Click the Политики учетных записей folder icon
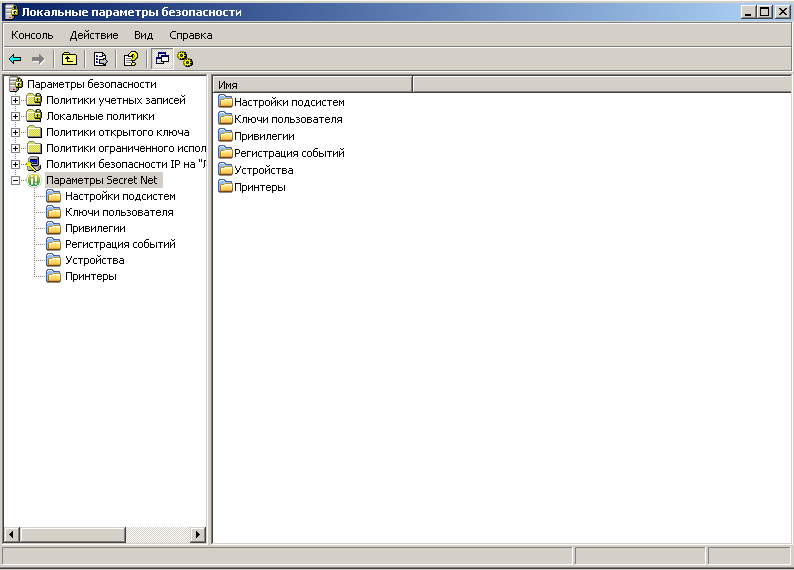794x570 pixels. [34, 100]
